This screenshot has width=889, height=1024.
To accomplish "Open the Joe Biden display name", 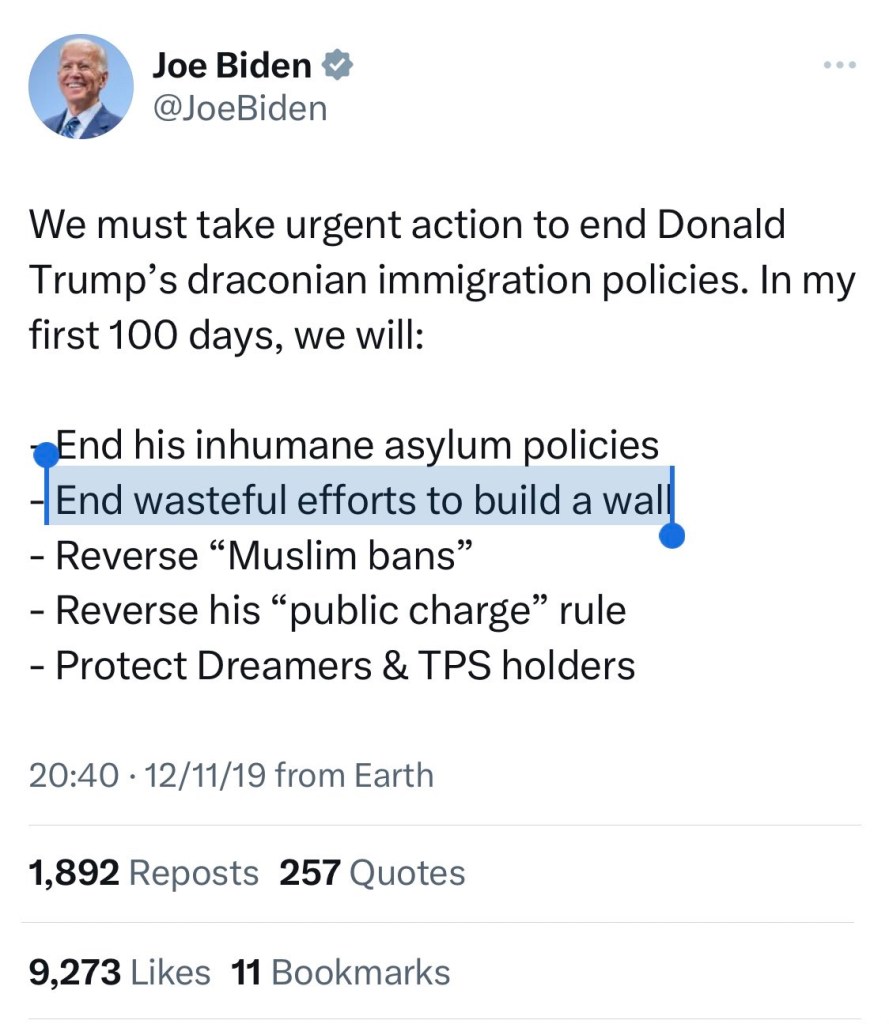I will pos(231,66).
